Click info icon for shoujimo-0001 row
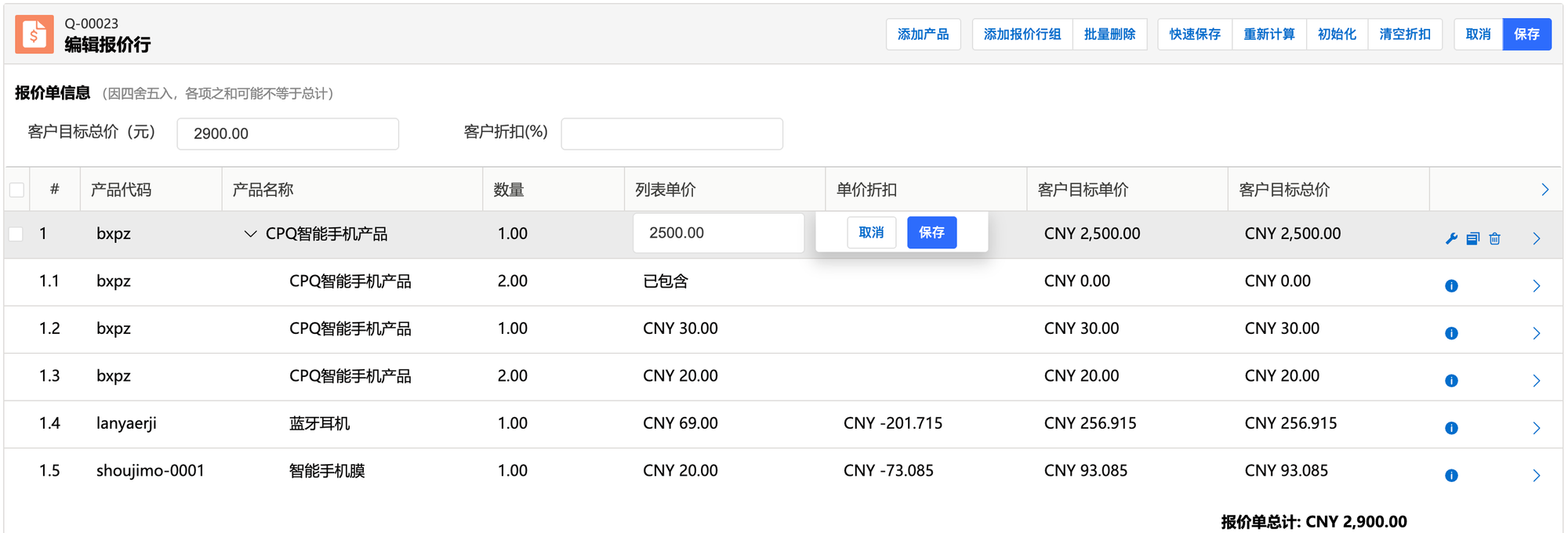Screen dimensions: 1568x533 1451,476
